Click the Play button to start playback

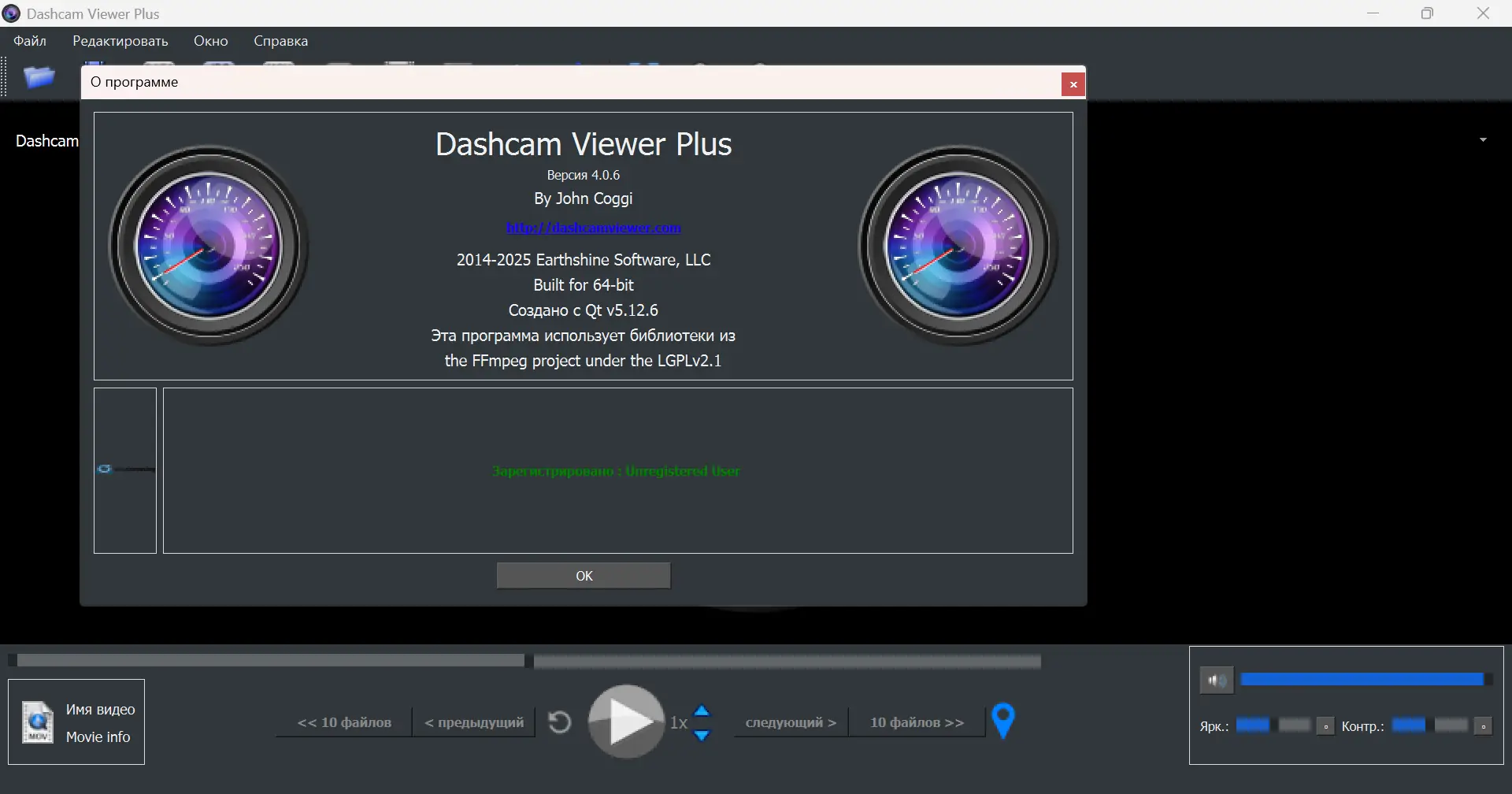(x=625, y=721)
